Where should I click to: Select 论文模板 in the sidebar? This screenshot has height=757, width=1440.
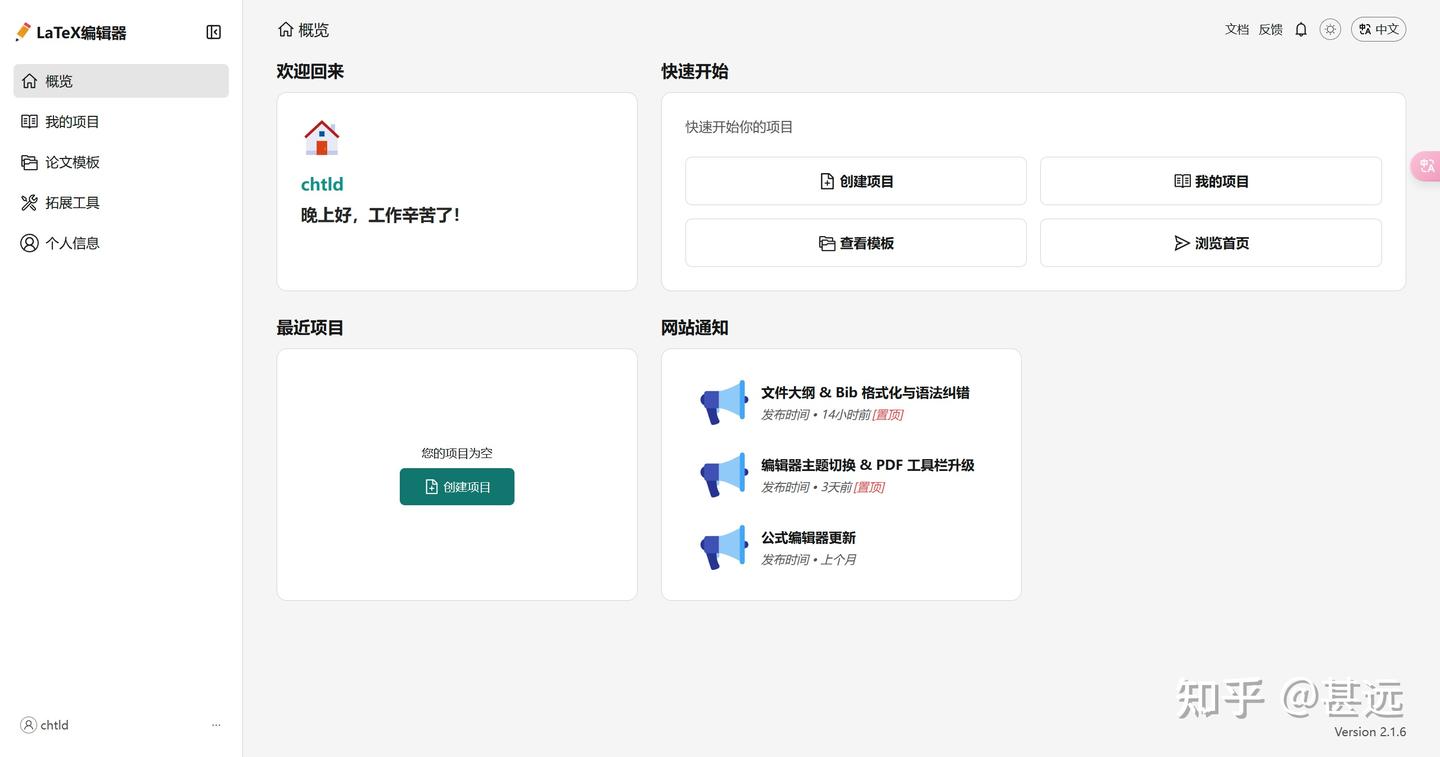(70, 161)
